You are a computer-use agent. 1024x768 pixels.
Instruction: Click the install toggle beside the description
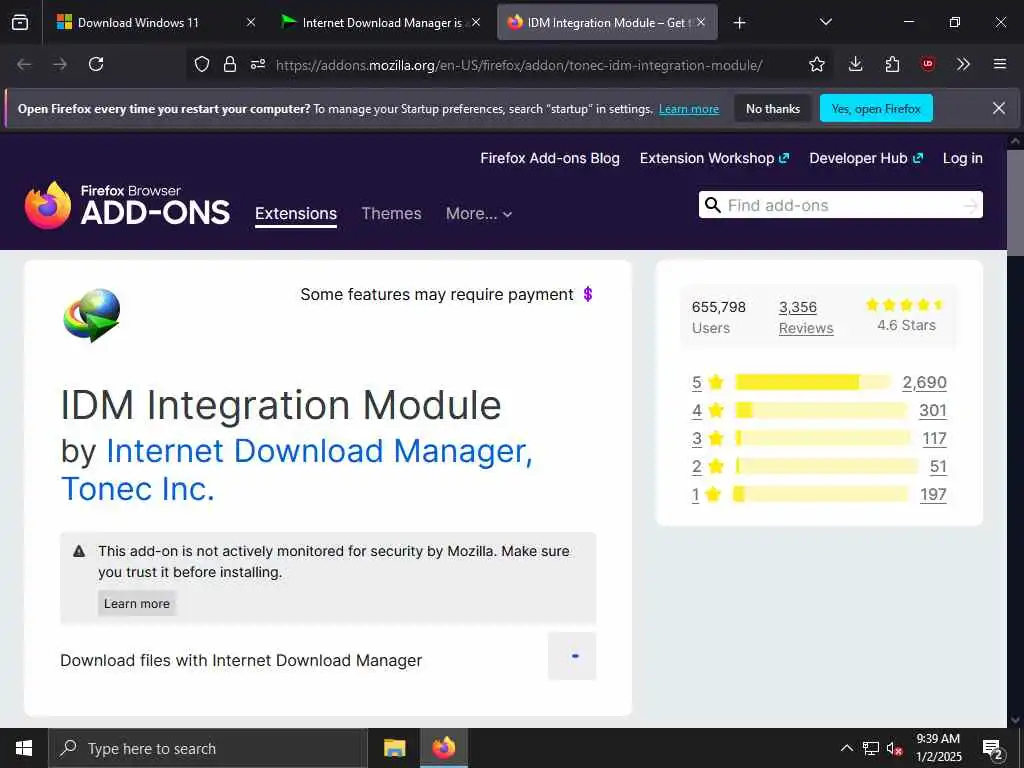click(572, 656)
